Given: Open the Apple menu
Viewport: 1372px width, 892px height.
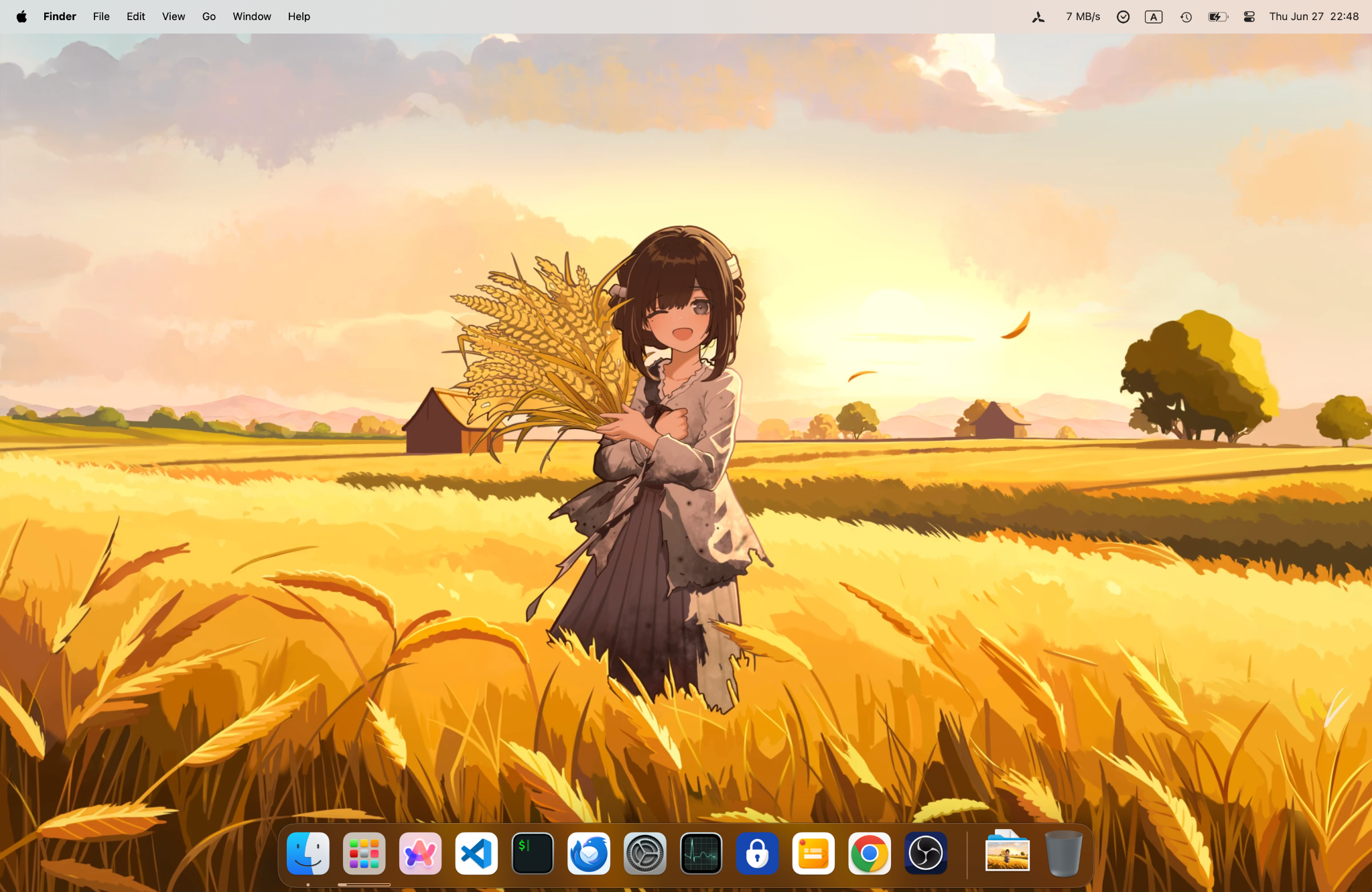Looking at the screenshot, I should pyautogui.click(x=21, y=16).
